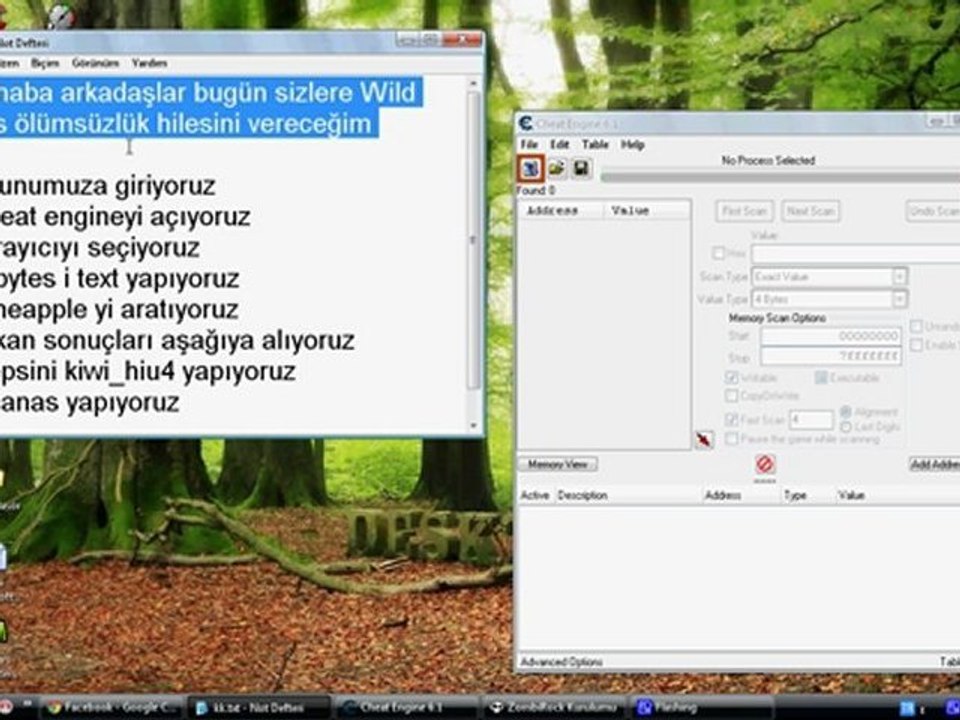Open the Görünüm menu in Notepad
This screenshot has width=960, height=720.
coord(95,63)
